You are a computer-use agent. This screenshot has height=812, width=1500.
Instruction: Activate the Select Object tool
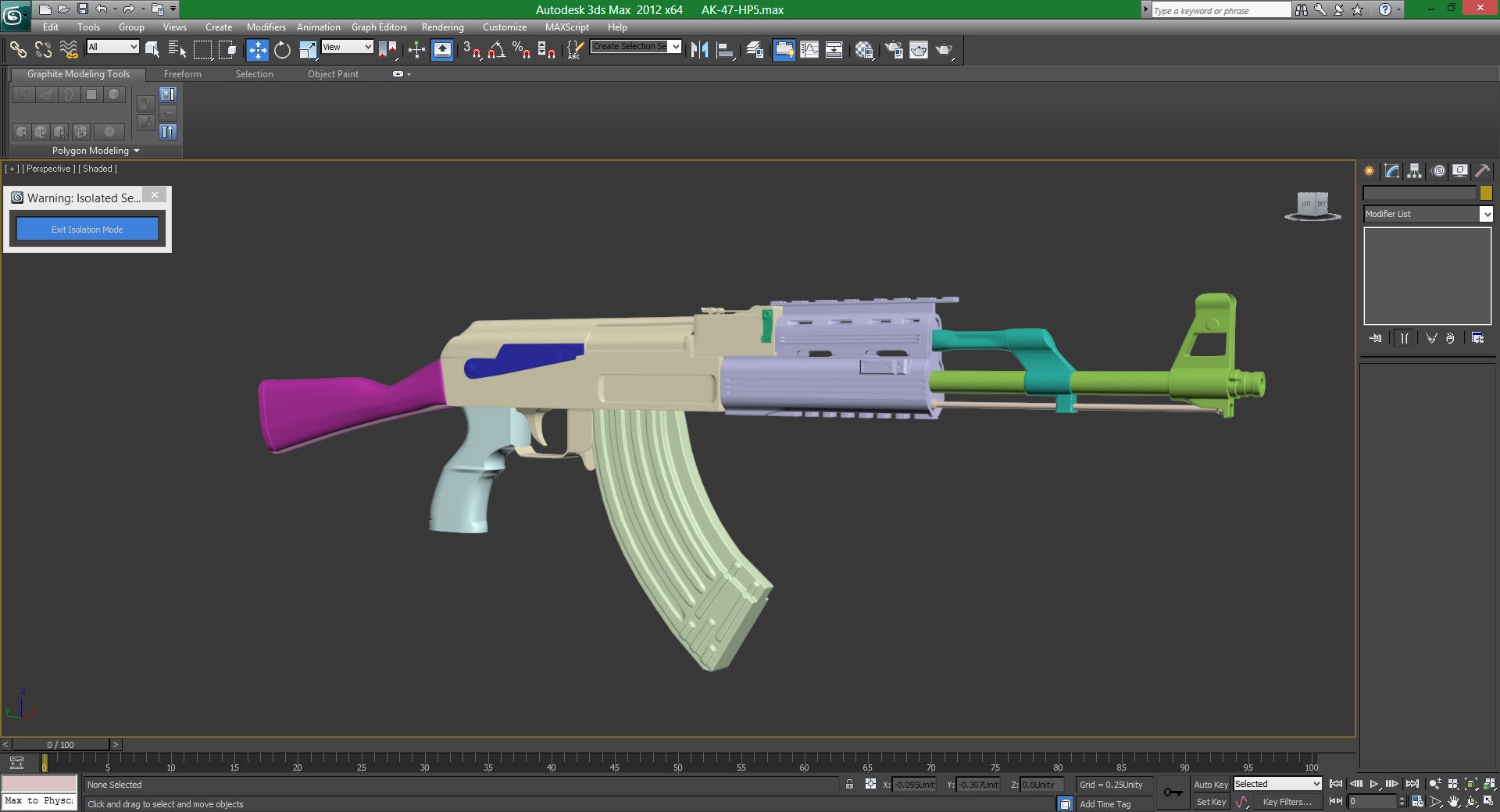pos(152,50)
